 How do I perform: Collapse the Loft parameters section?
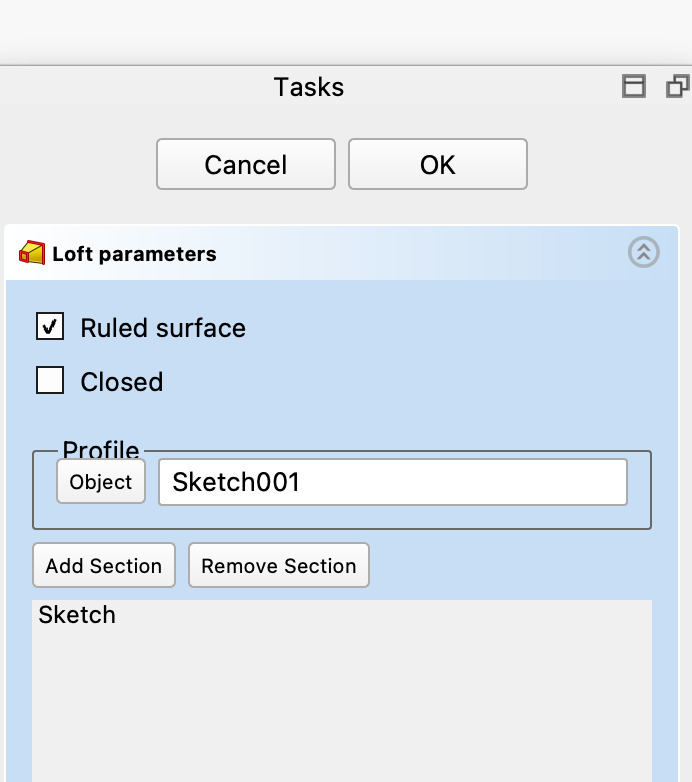tap(643, 253)
